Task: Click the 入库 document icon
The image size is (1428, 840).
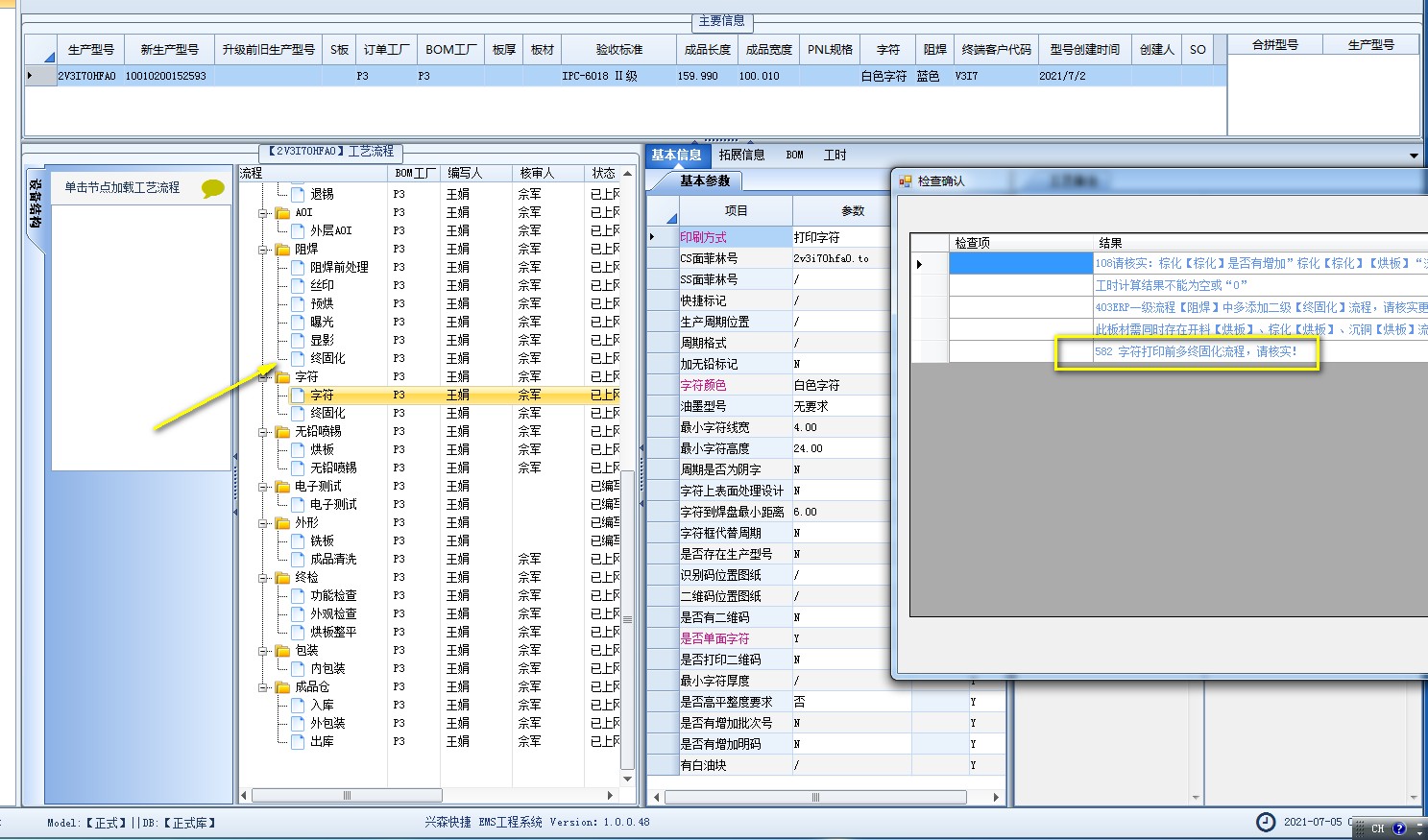Action: 298,705
